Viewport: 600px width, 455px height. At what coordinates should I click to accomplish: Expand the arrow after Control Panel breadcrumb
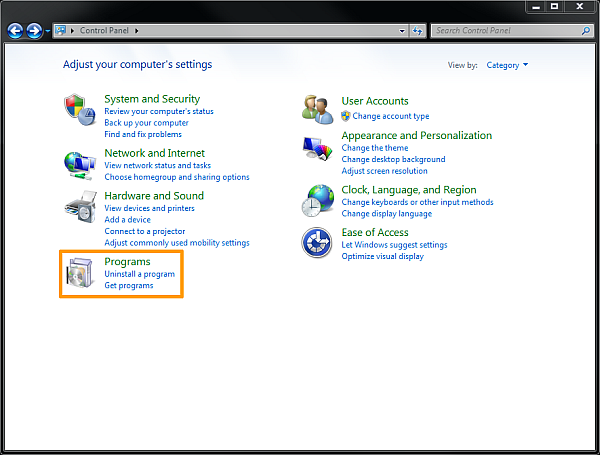(137, 31)
